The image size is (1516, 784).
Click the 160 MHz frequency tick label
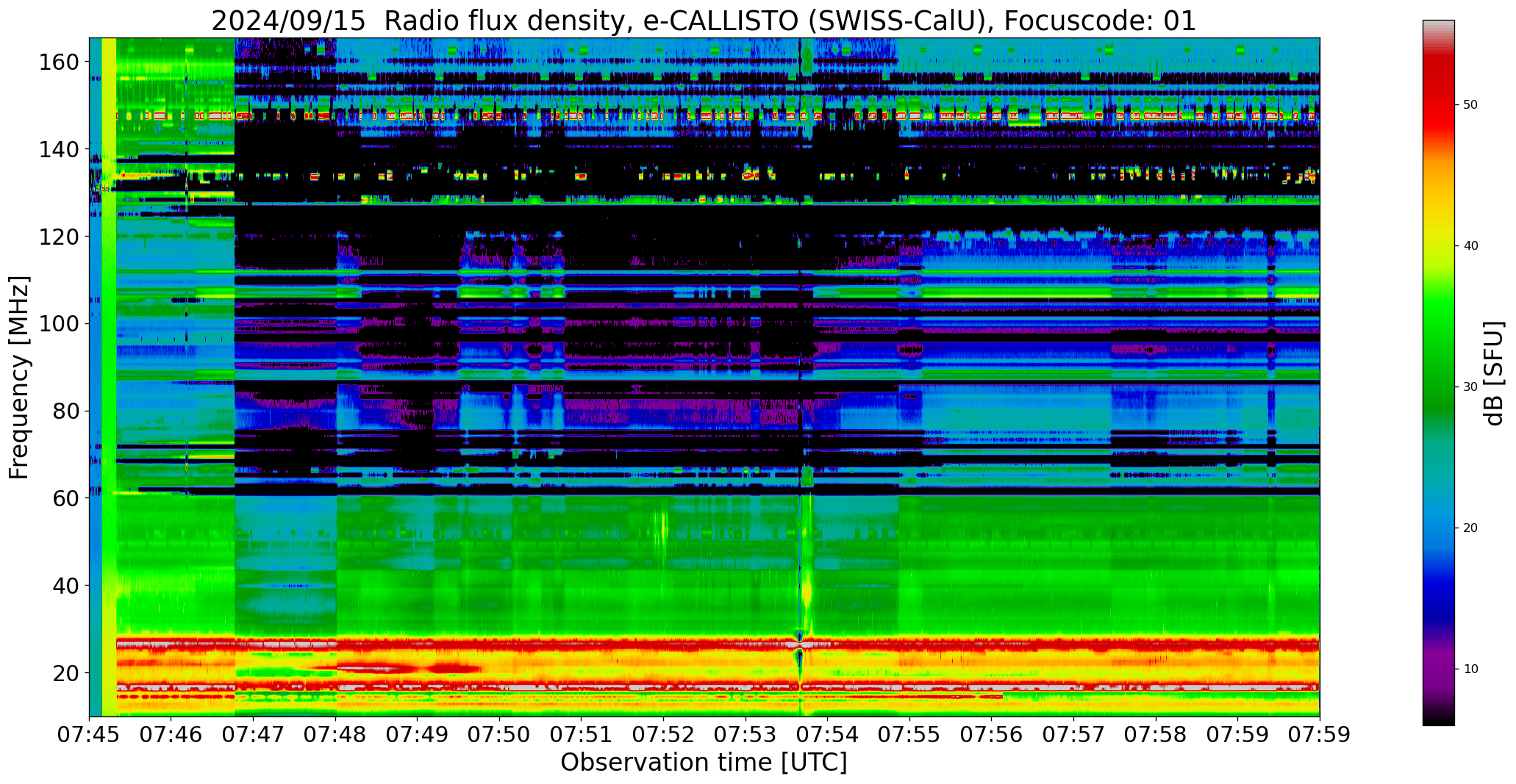pyautogui.click(x=60, y=62)
